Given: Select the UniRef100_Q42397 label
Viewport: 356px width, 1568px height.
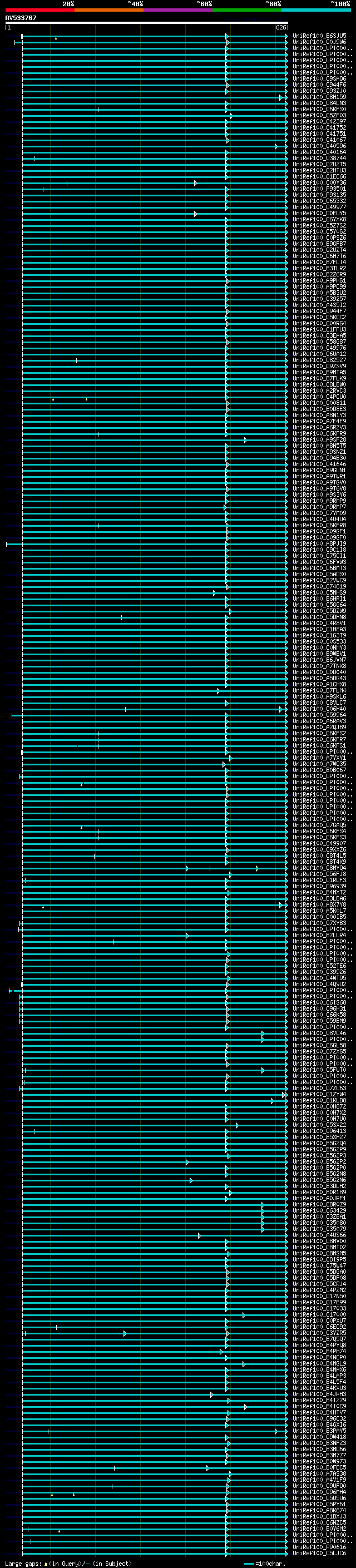Looking at the screenshot, I should coord(319,122).
